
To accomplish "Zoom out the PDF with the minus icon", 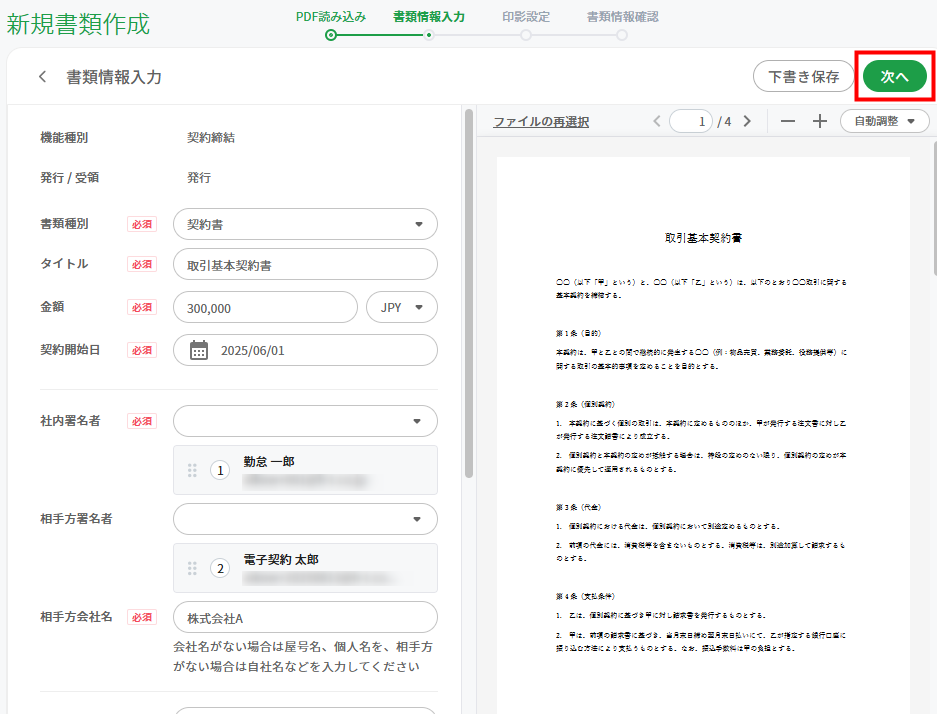I will pos(788,121).
